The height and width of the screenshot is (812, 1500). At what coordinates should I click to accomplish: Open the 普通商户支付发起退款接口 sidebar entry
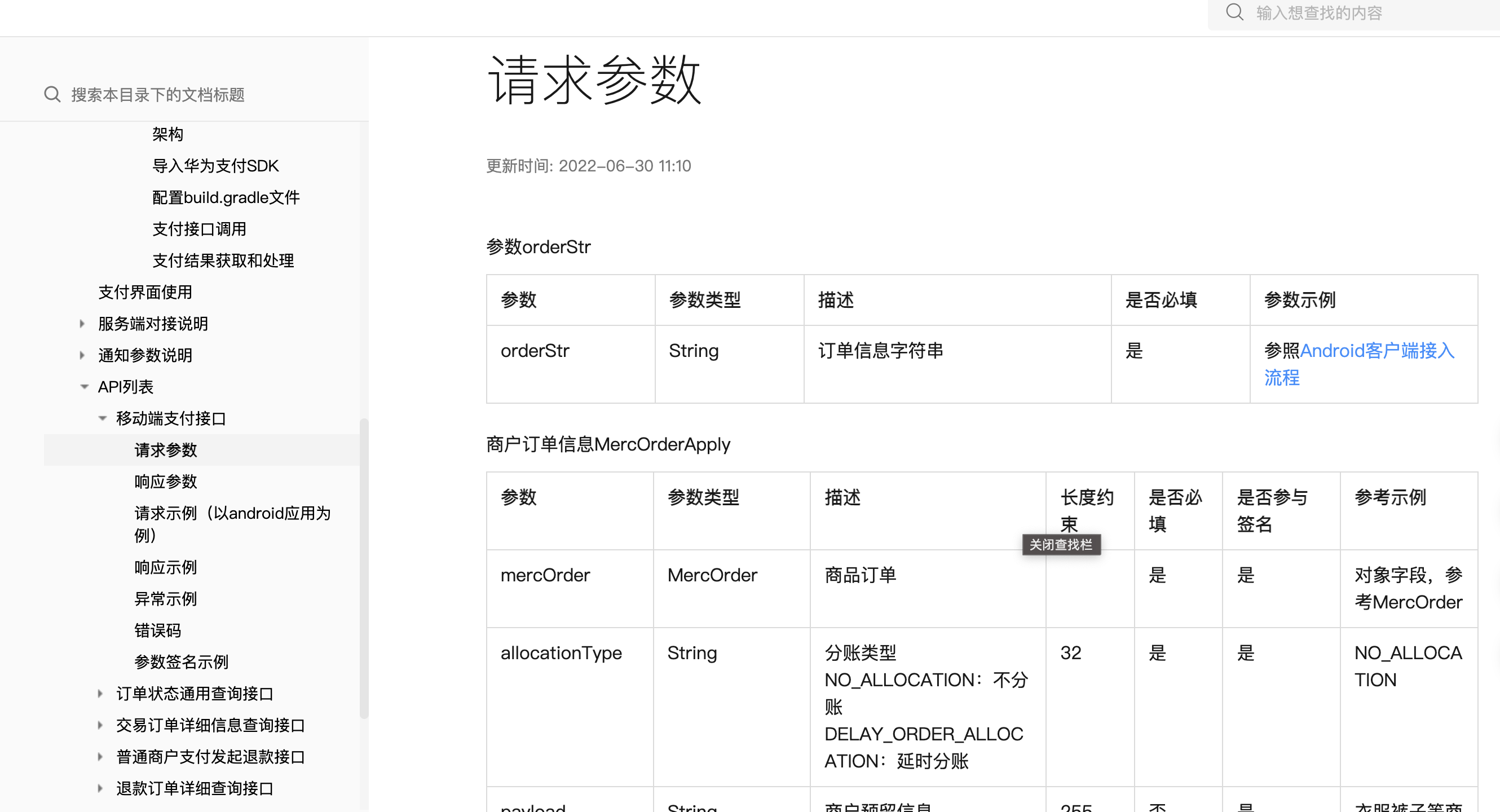(210, 757)
